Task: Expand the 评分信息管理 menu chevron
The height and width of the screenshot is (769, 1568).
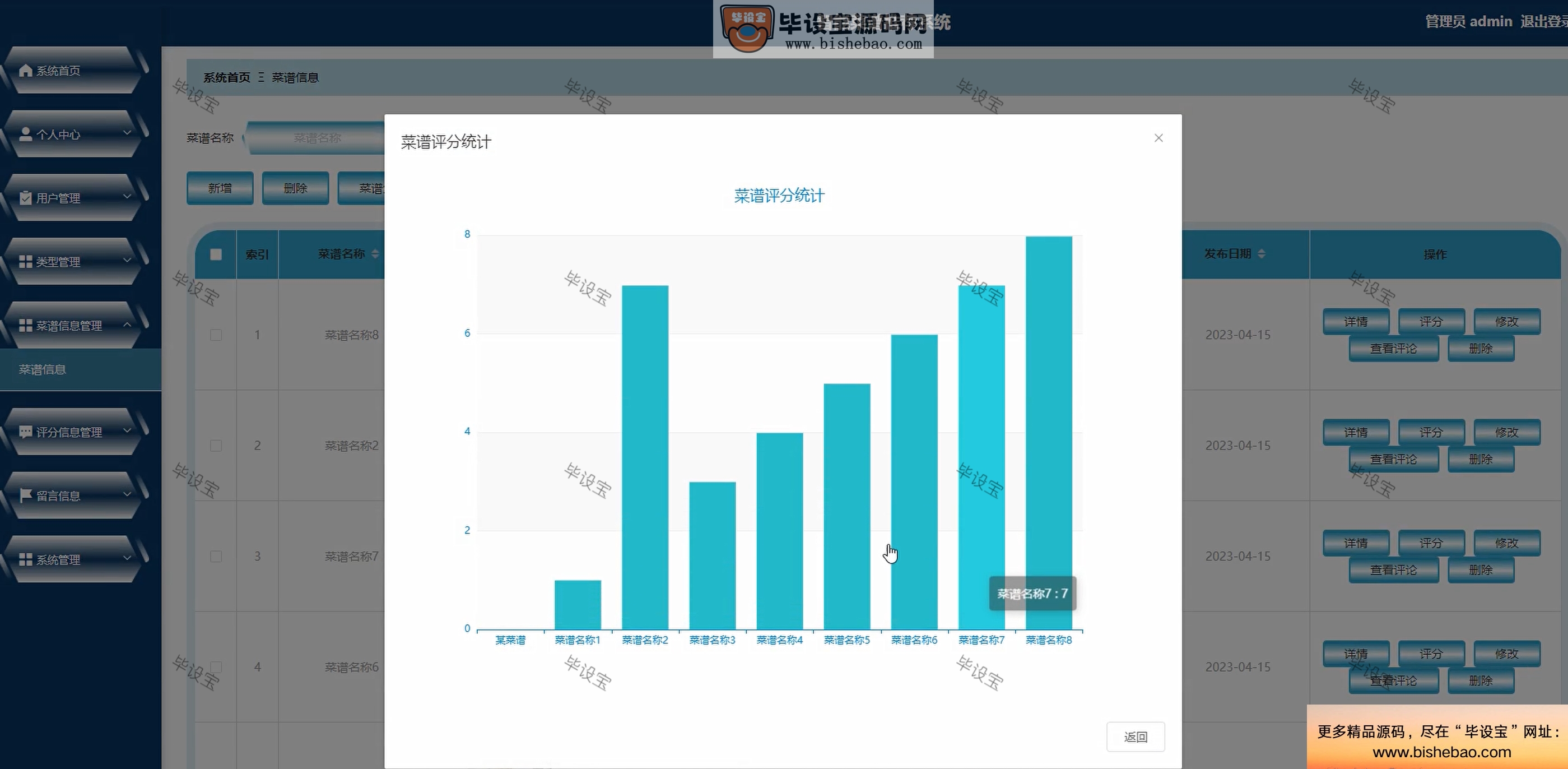Action: 127,430
